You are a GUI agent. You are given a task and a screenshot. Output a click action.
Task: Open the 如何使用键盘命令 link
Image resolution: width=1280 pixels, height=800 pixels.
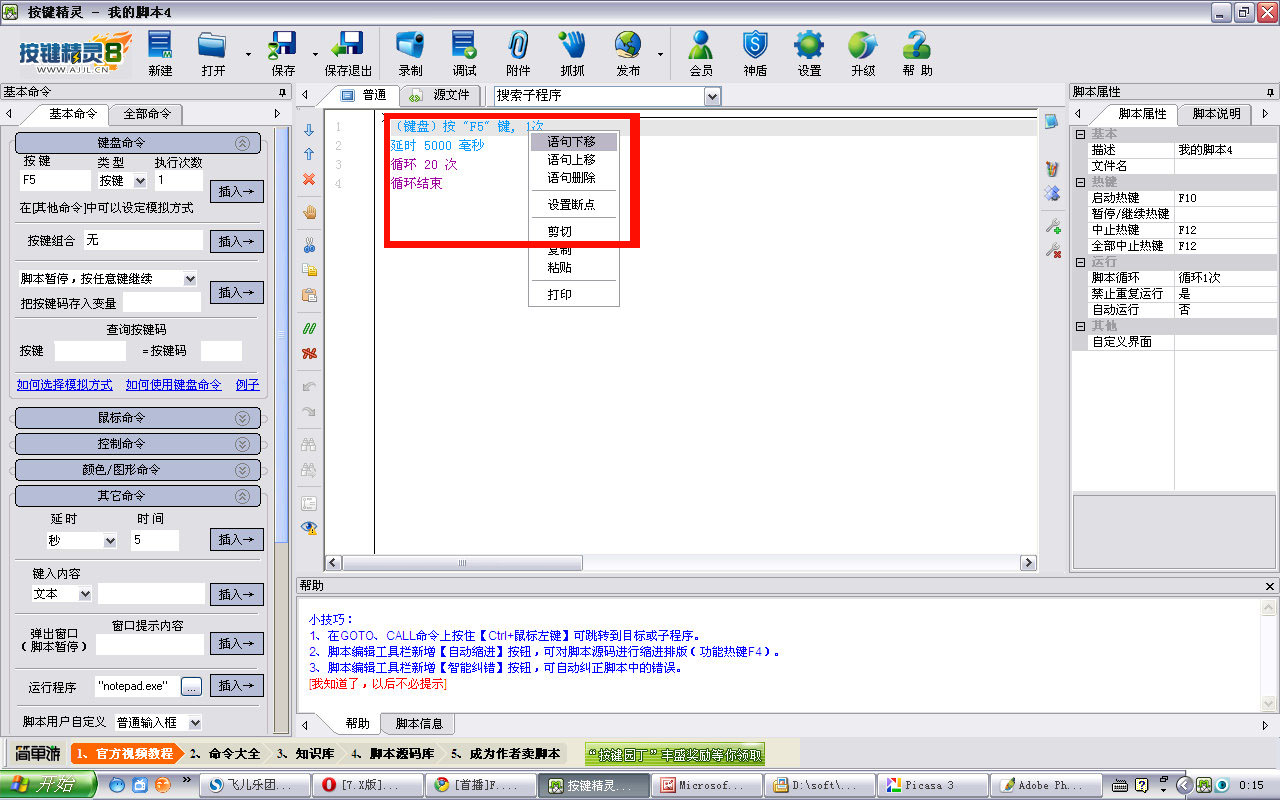[x=174, y=385]
